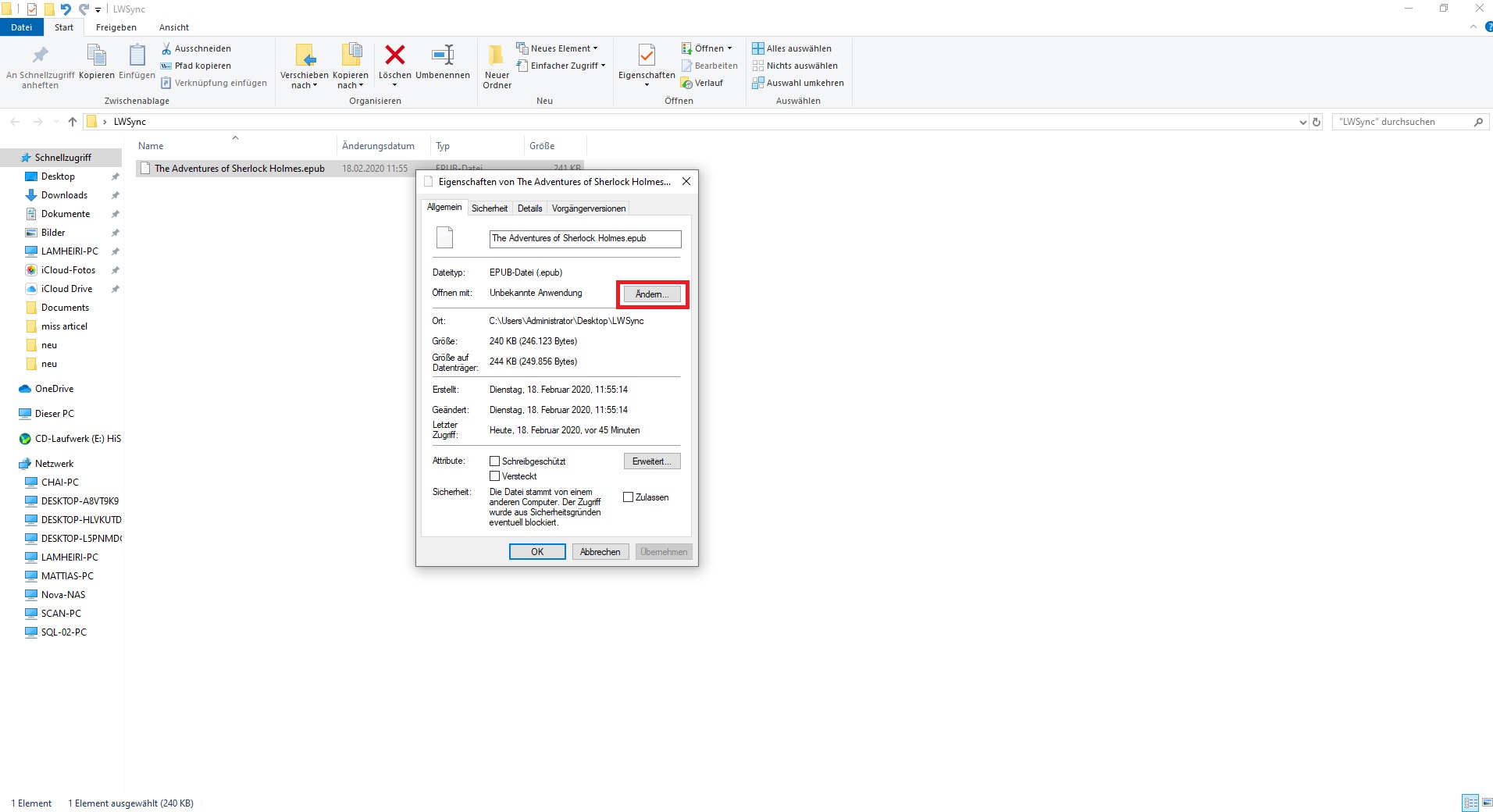1493x812 pixels.
Task: Expand address bar history dropdown
Action: (x=1302, y=122)
